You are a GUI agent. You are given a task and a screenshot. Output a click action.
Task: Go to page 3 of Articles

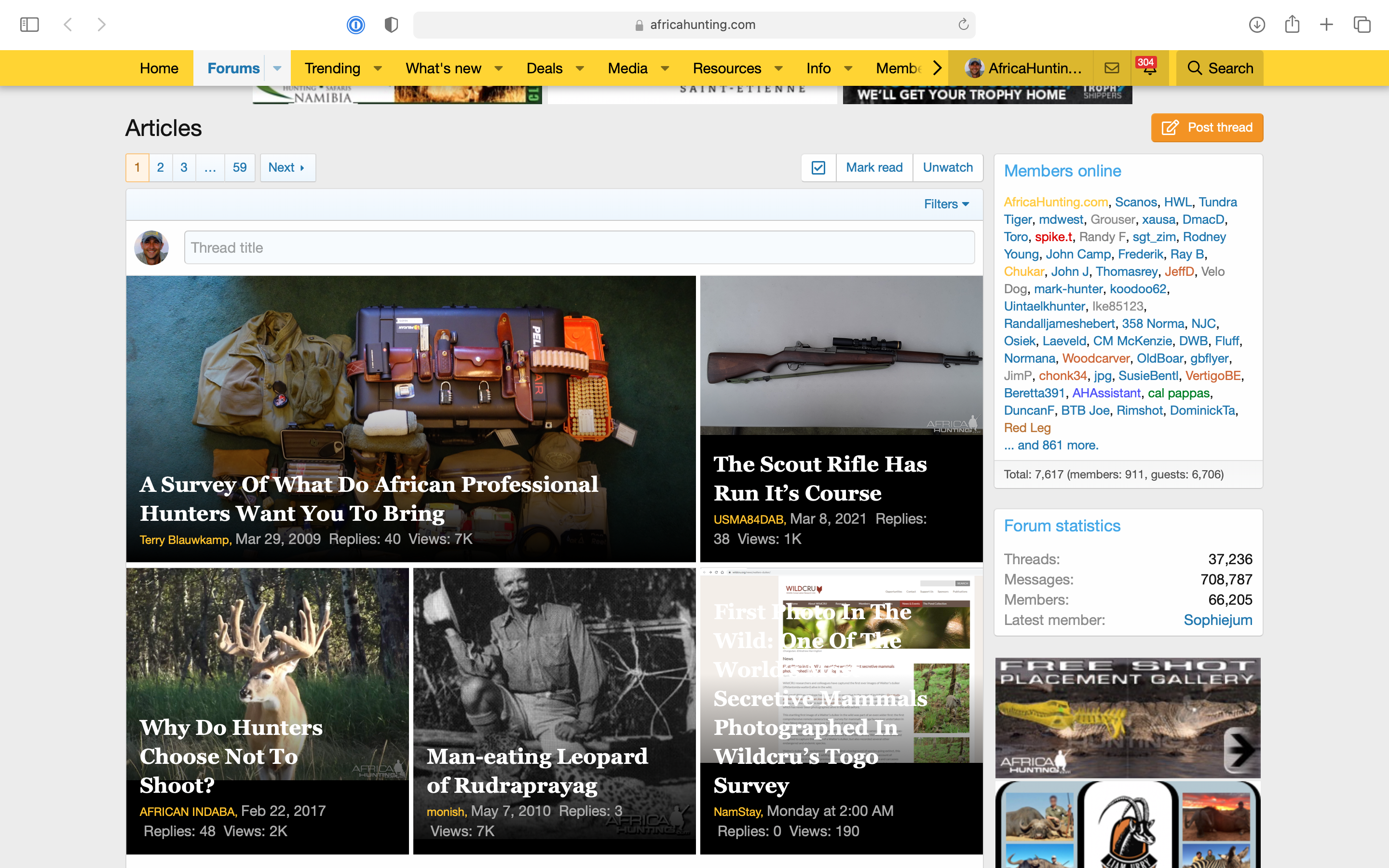pyautogui.click(x=184, y=168)
